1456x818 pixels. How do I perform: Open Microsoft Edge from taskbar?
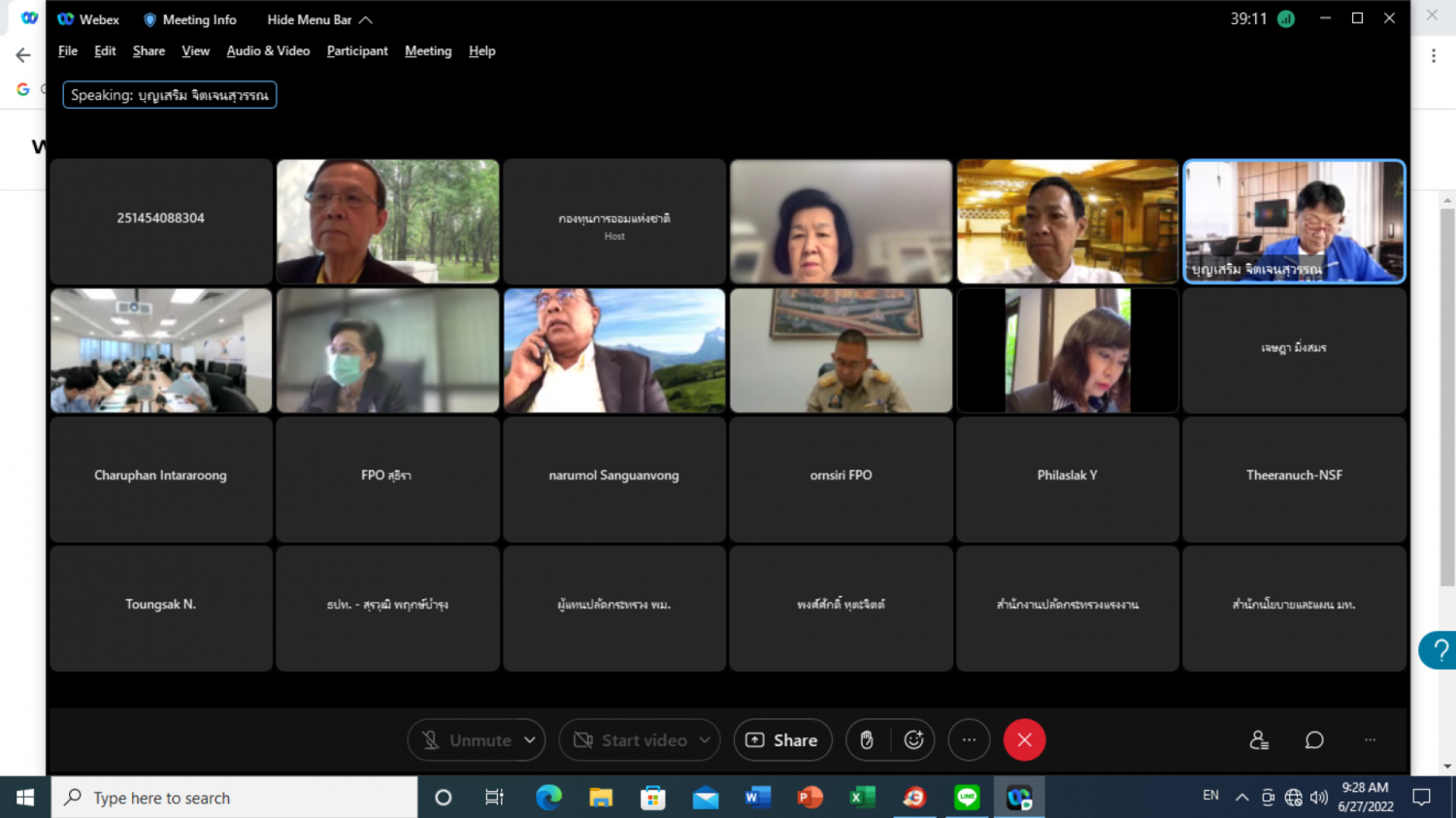pyautogui.click(x=548, y=798)
